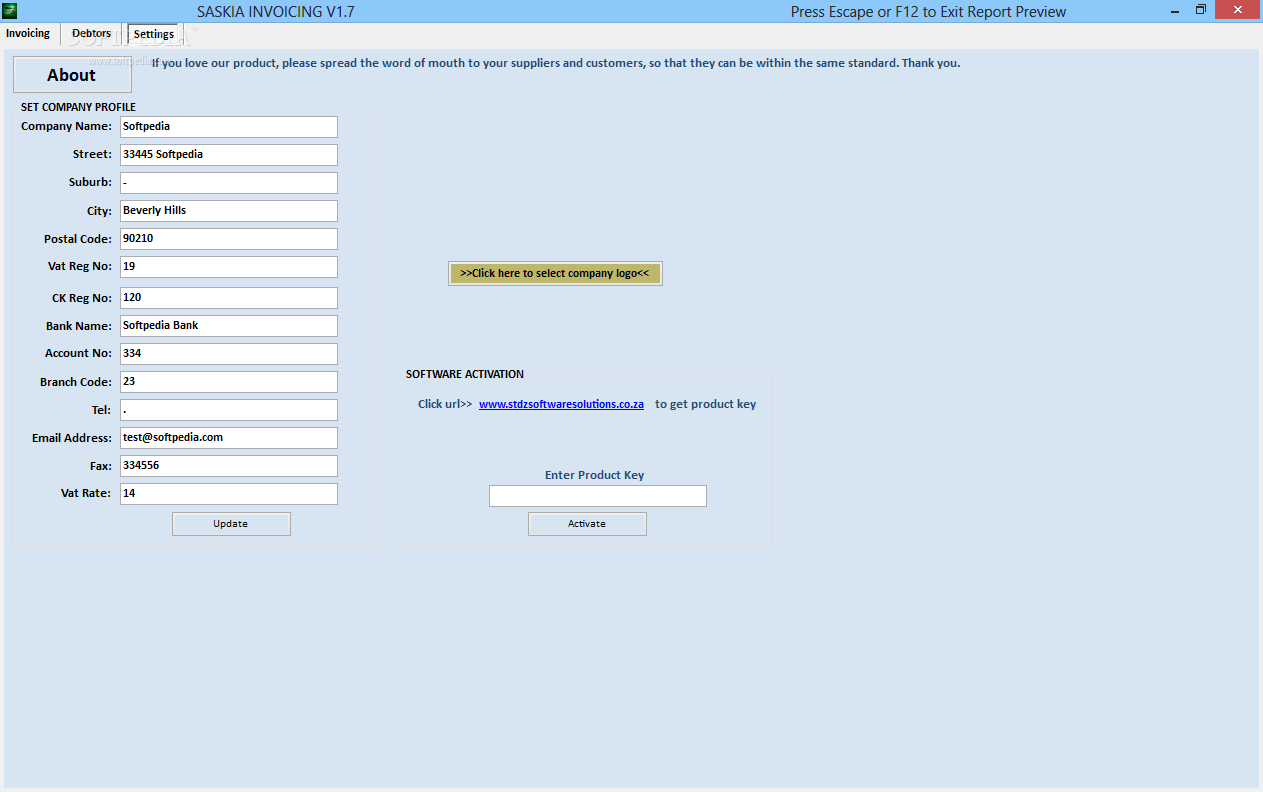Click the Company Name field
The height and width of the screenshot is (792, 1263).
229,127
